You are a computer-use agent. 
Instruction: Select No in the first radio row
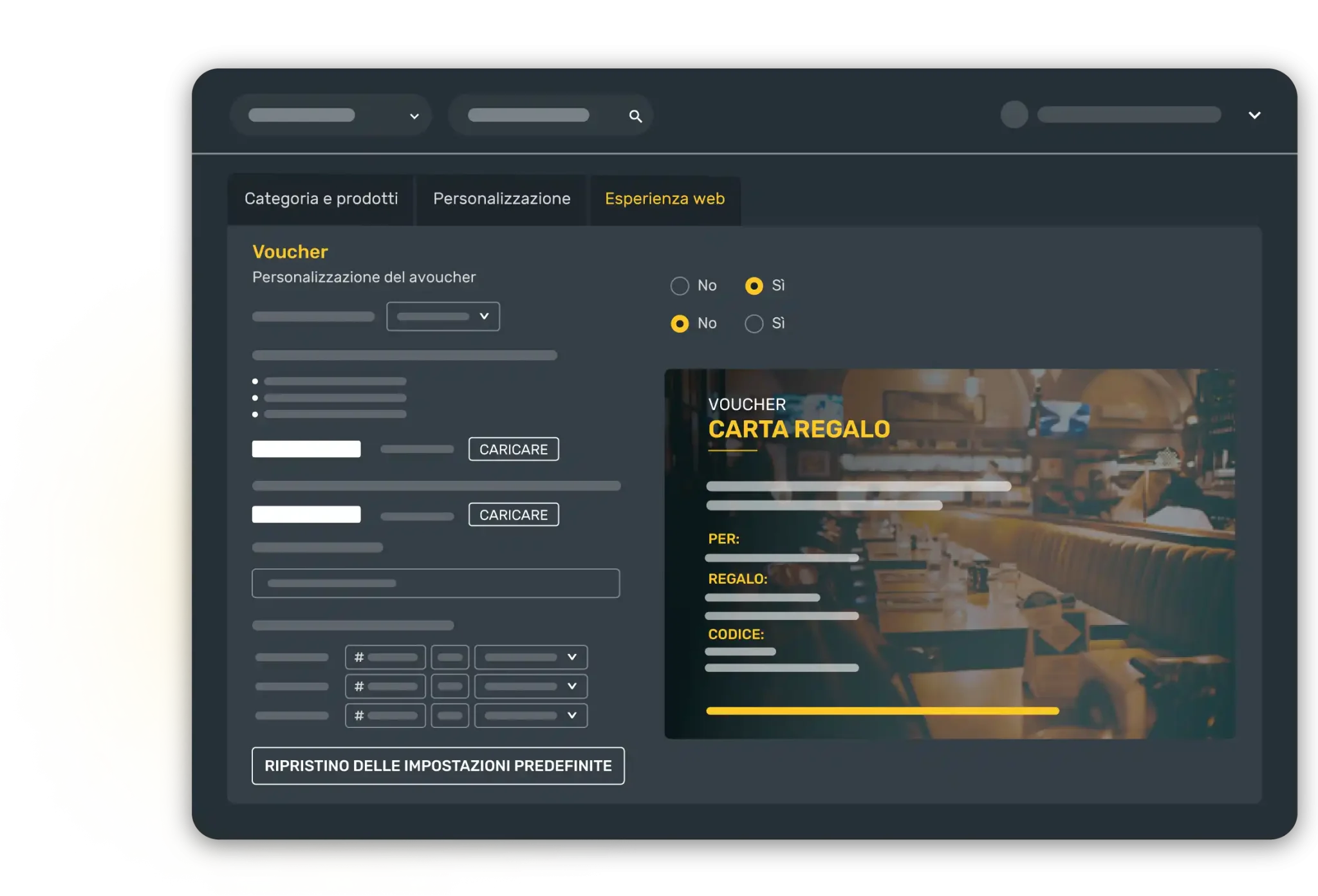(x=680, y=286)
